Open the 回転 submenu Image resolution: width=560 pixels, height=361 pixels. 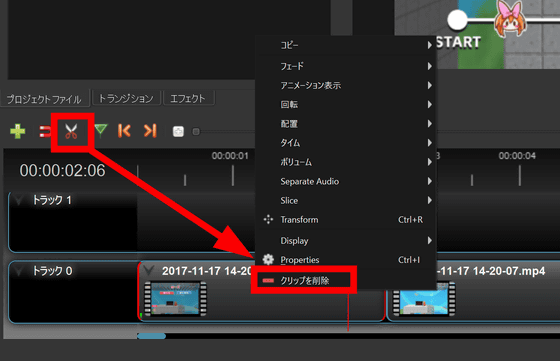(x=345, y=105)
